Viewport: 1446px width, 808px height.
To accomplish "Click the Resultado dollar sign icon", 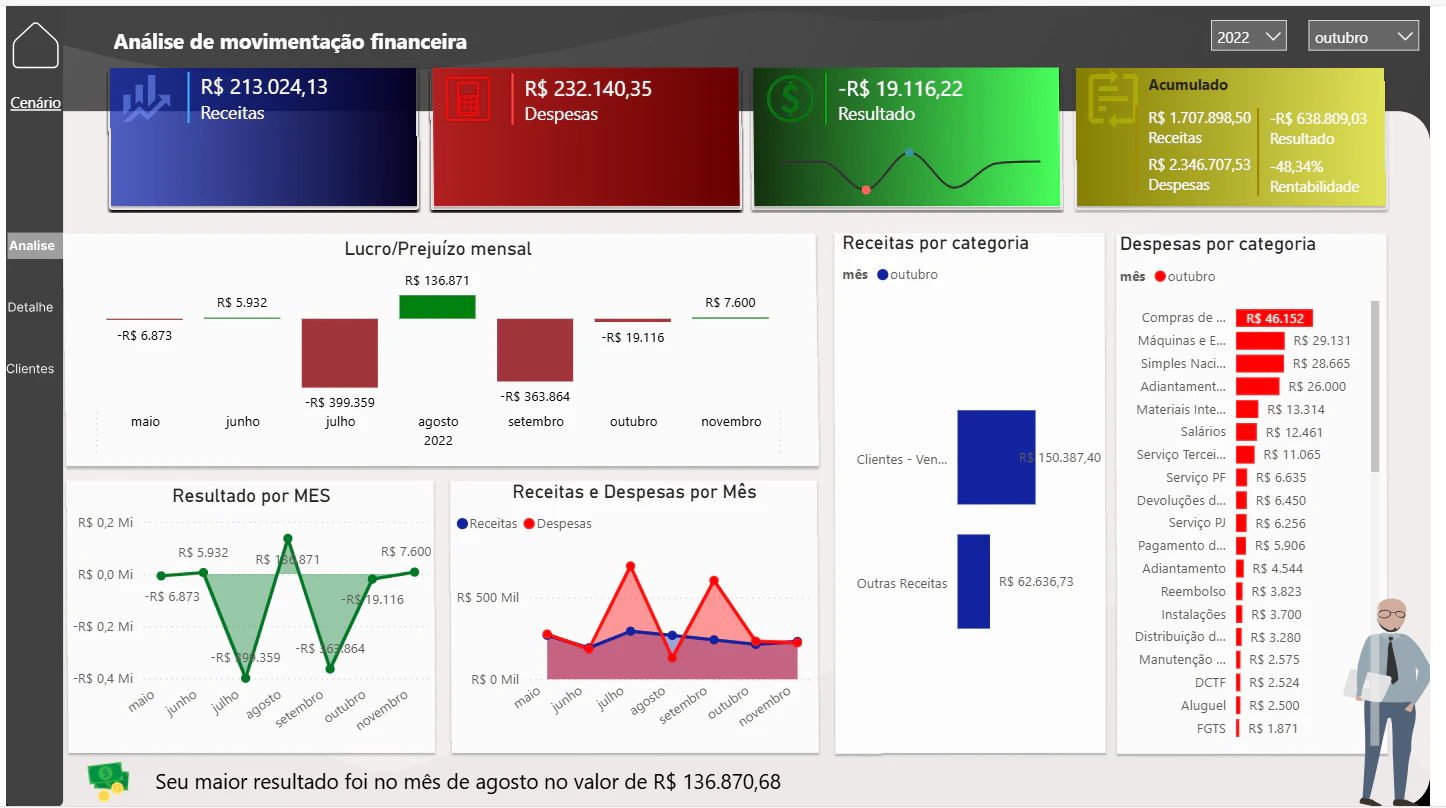I will click(x=791, y=99).
